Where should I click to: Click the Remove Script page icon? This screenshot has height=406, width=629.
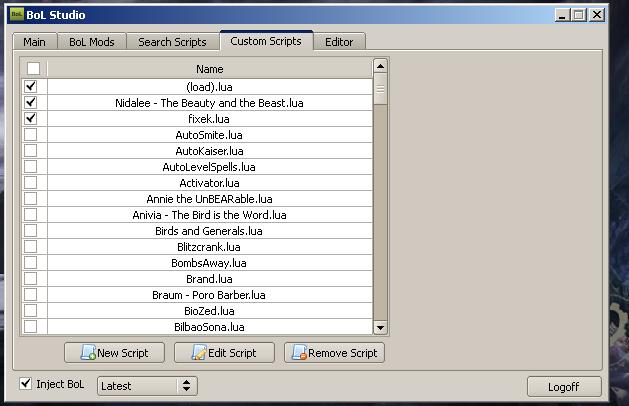[x=299, y=353]
